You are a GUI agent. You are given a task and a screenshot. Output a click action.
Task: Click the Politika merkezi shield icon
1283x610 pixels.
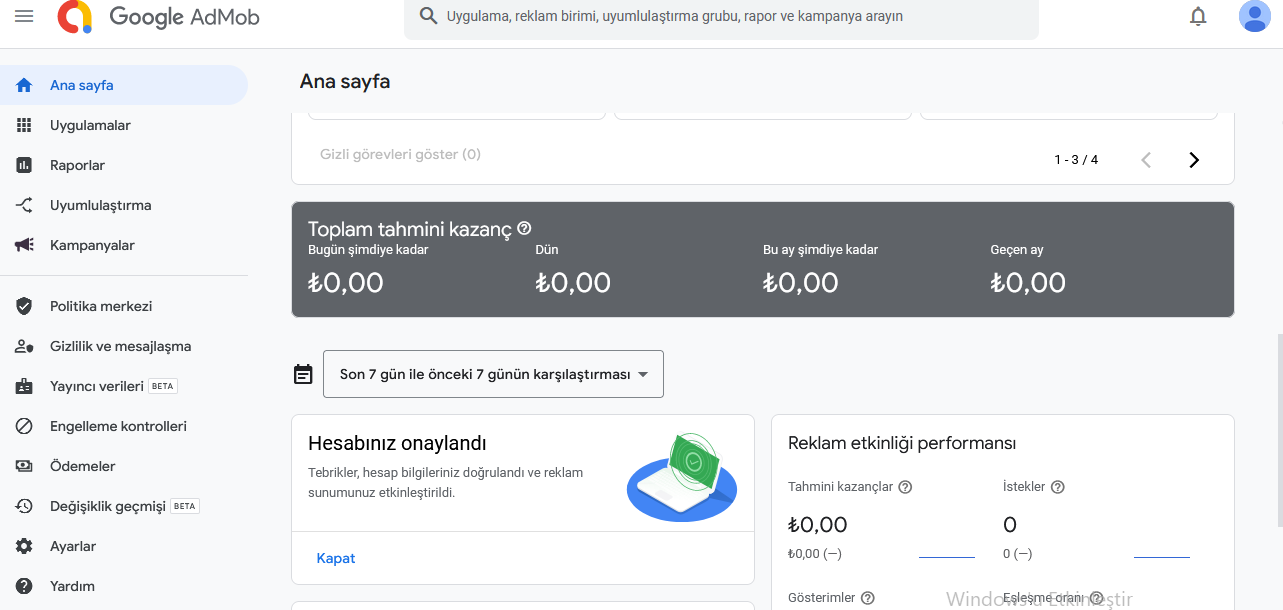click(24, 306)
